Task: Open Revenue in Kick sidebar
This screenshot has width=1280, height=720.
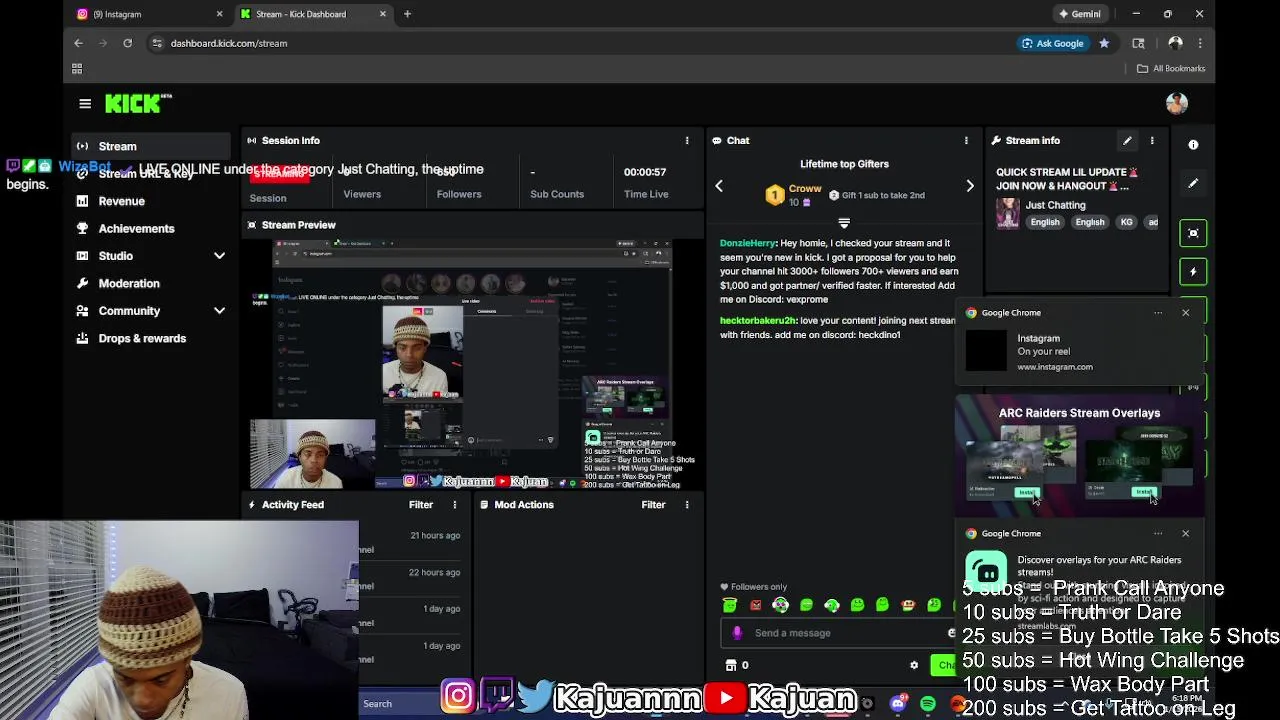Action: pyautogui.click(x=150, y=201)
